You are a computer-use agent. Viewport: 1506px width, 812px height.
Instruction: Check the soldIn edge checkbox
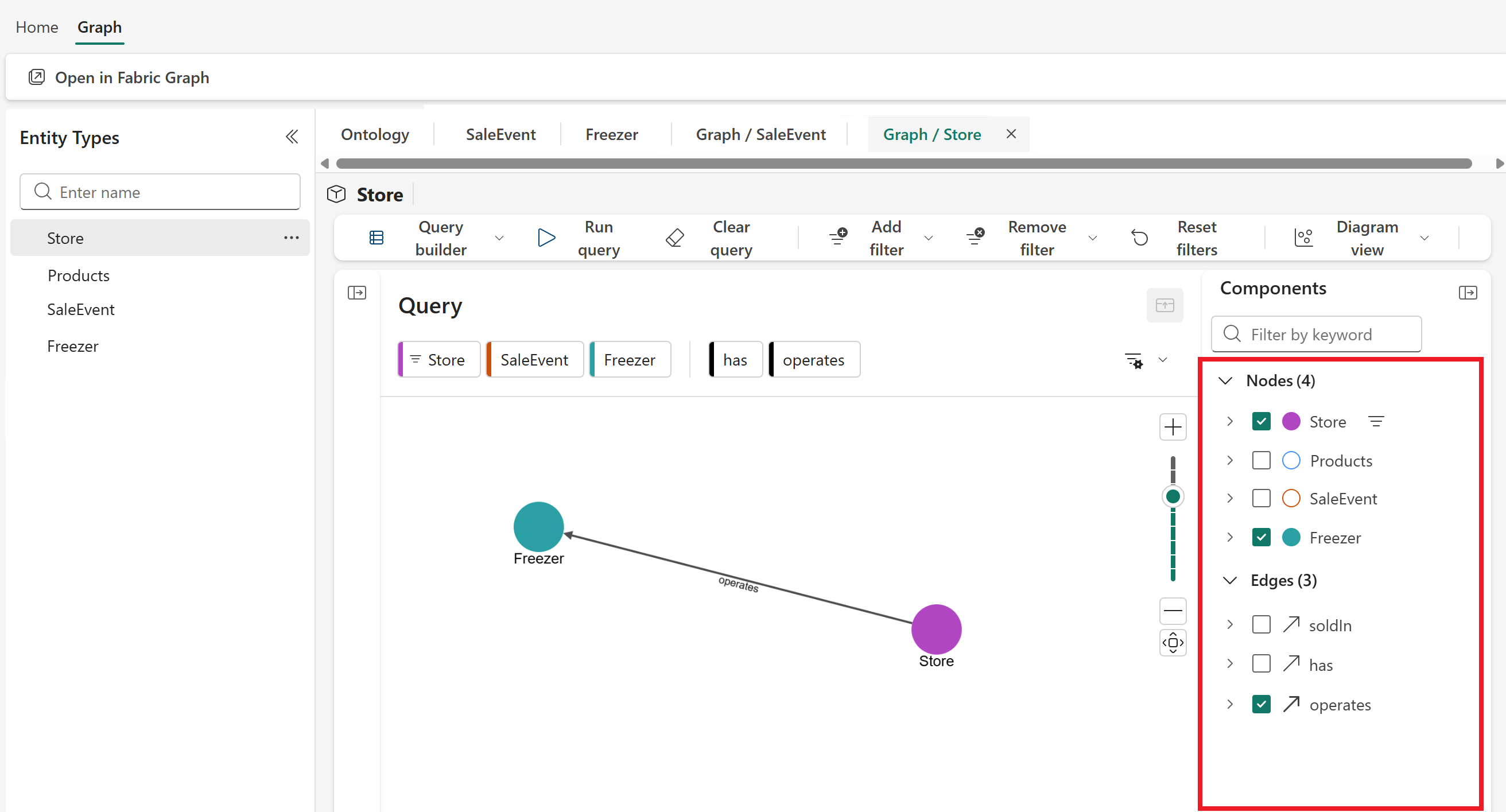1261,625
